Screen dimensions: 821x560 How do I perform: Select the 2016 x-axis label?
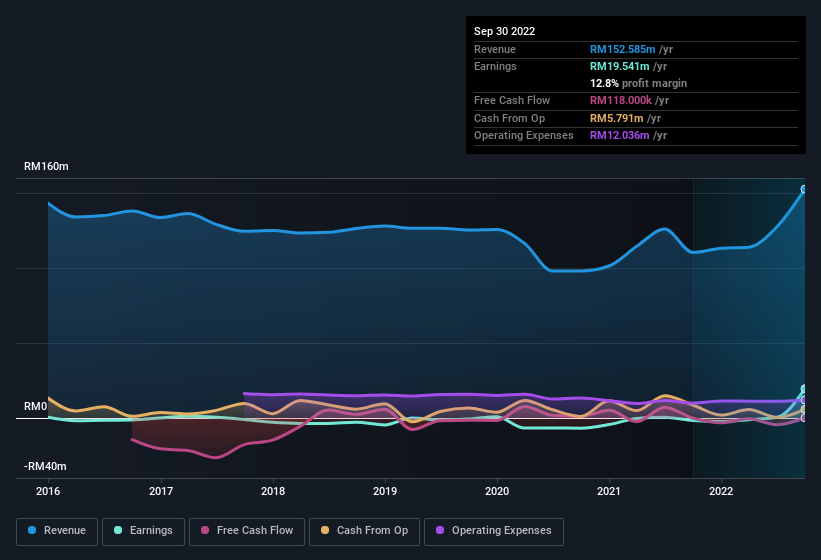pyautogui.click(x=48, y=491)
